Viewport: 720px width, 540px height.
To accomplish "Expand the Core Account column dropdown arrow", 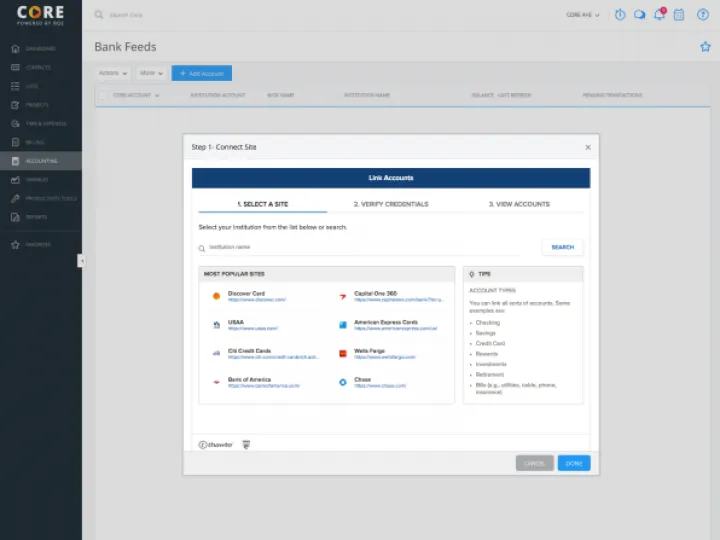I will click(157, 96).
